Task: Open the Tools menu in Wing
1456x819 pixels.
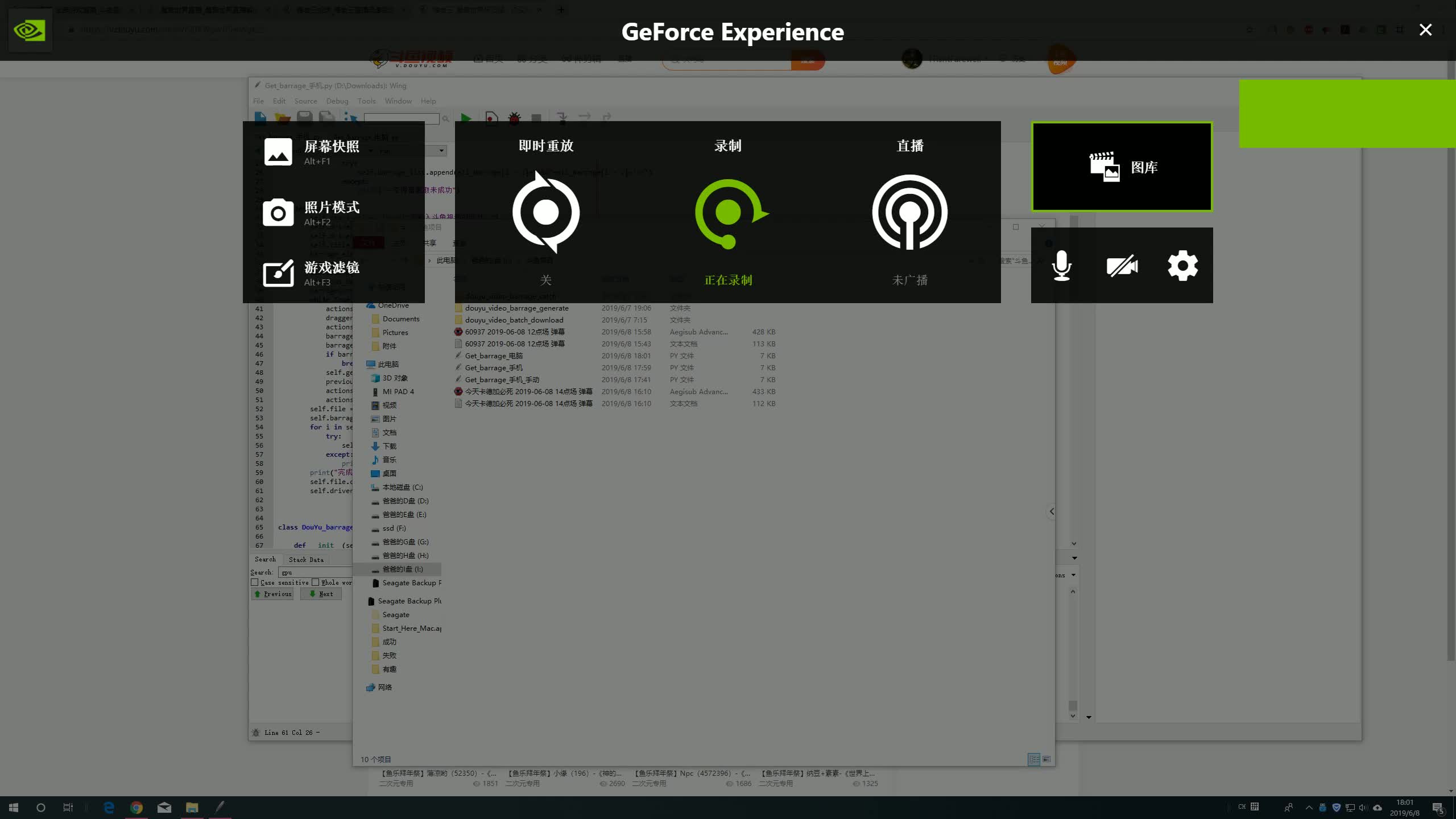Action: coord(366,101)
